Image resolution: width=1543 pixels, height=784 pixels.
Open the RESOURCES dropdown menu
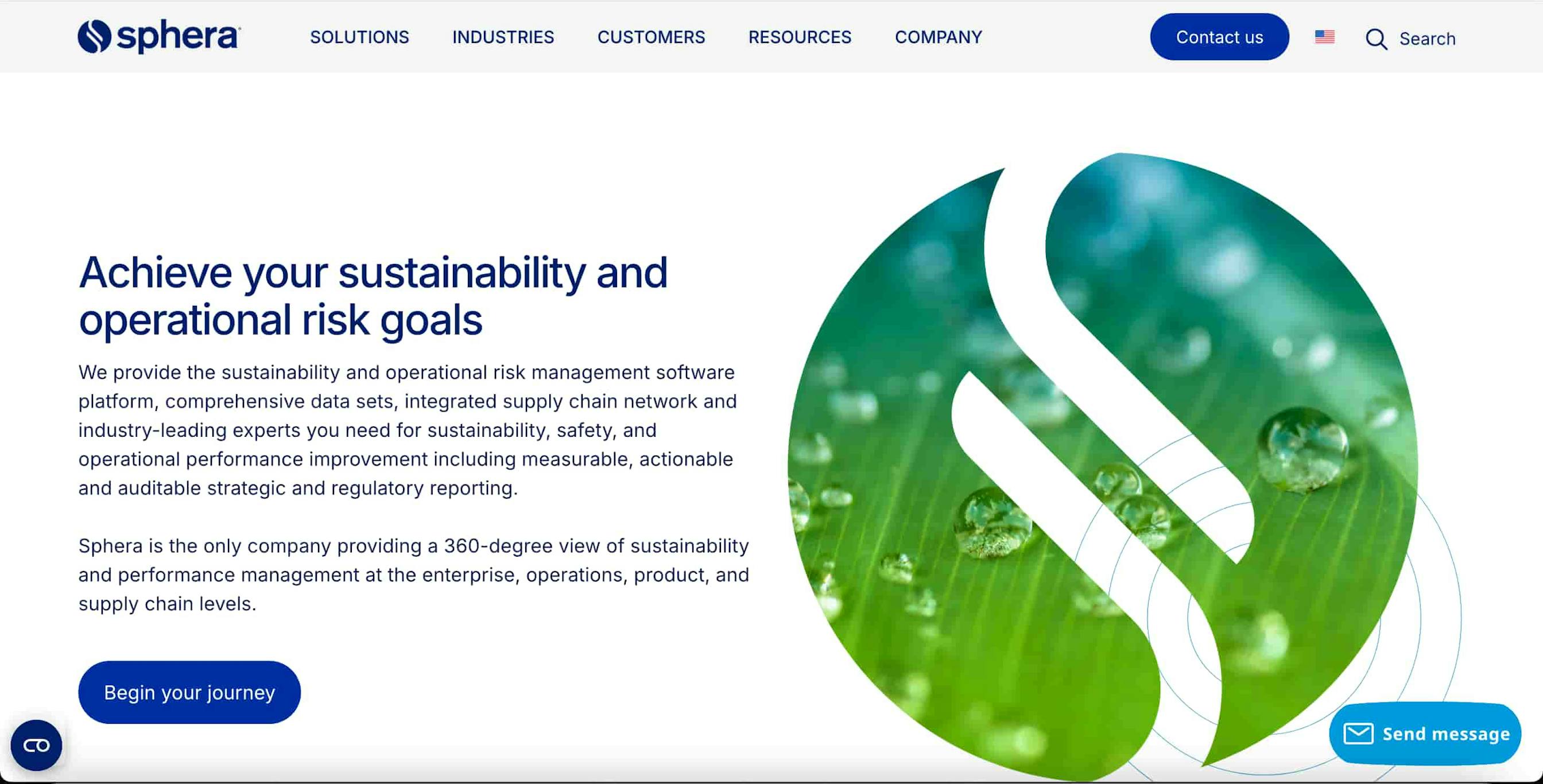point(800,37)
